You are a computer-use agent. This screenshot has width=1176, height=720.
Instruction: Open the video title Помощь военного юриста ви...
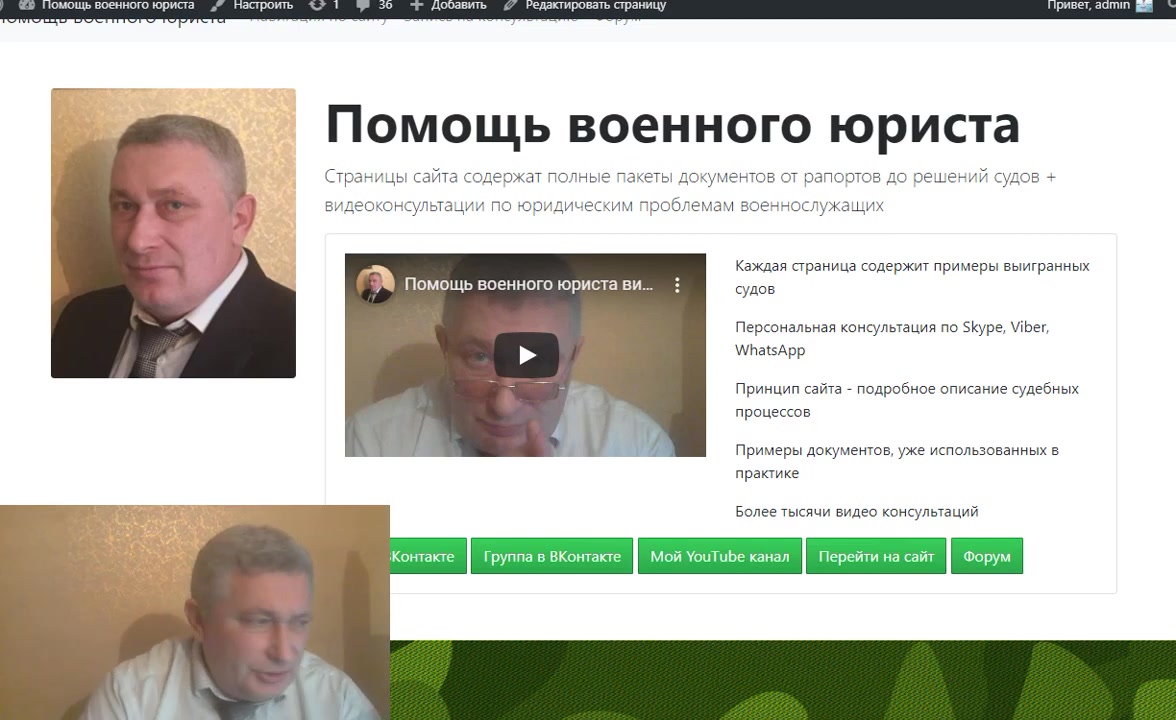pos(529,284)
